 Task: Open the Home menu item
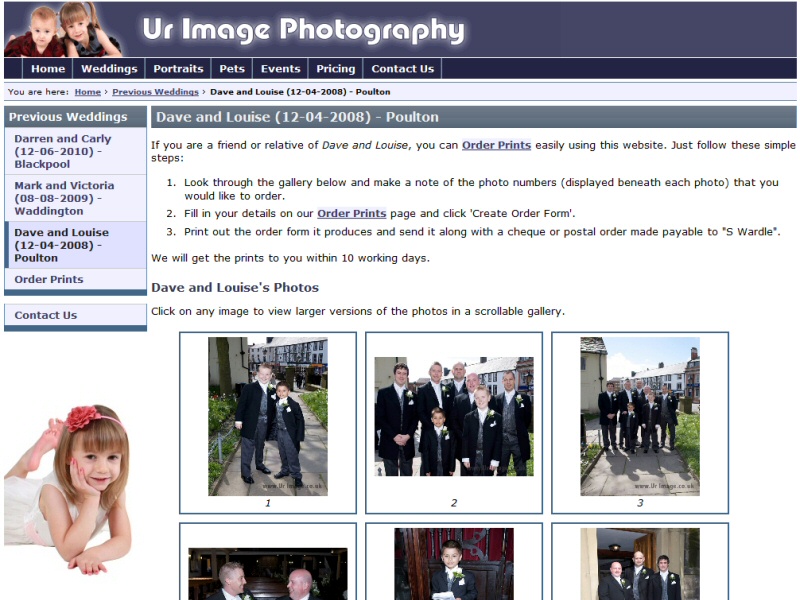pyautogui.click(x=48, y=69)
